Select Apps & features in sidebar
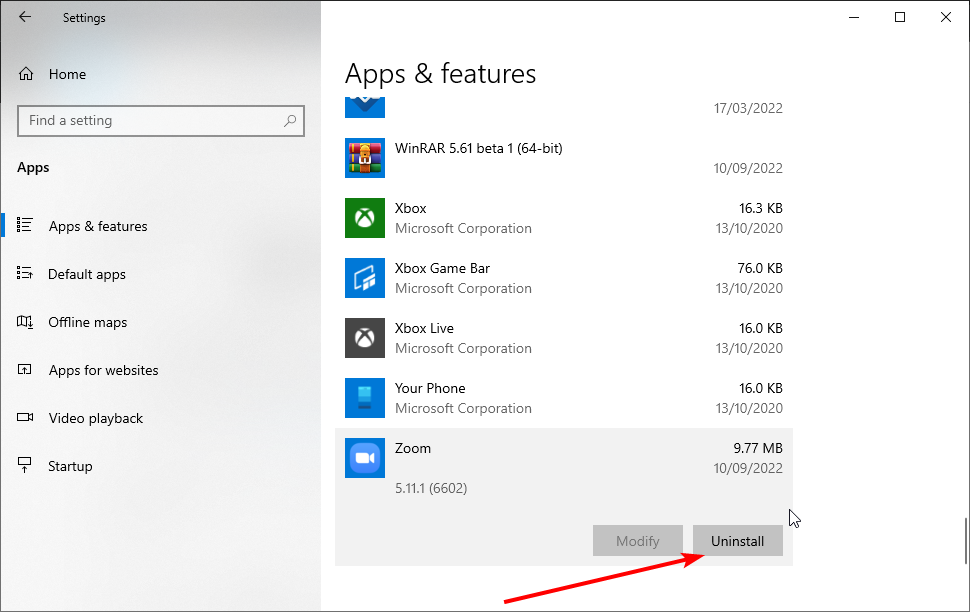This screenshot has width=970, height=612. [98, 226]
